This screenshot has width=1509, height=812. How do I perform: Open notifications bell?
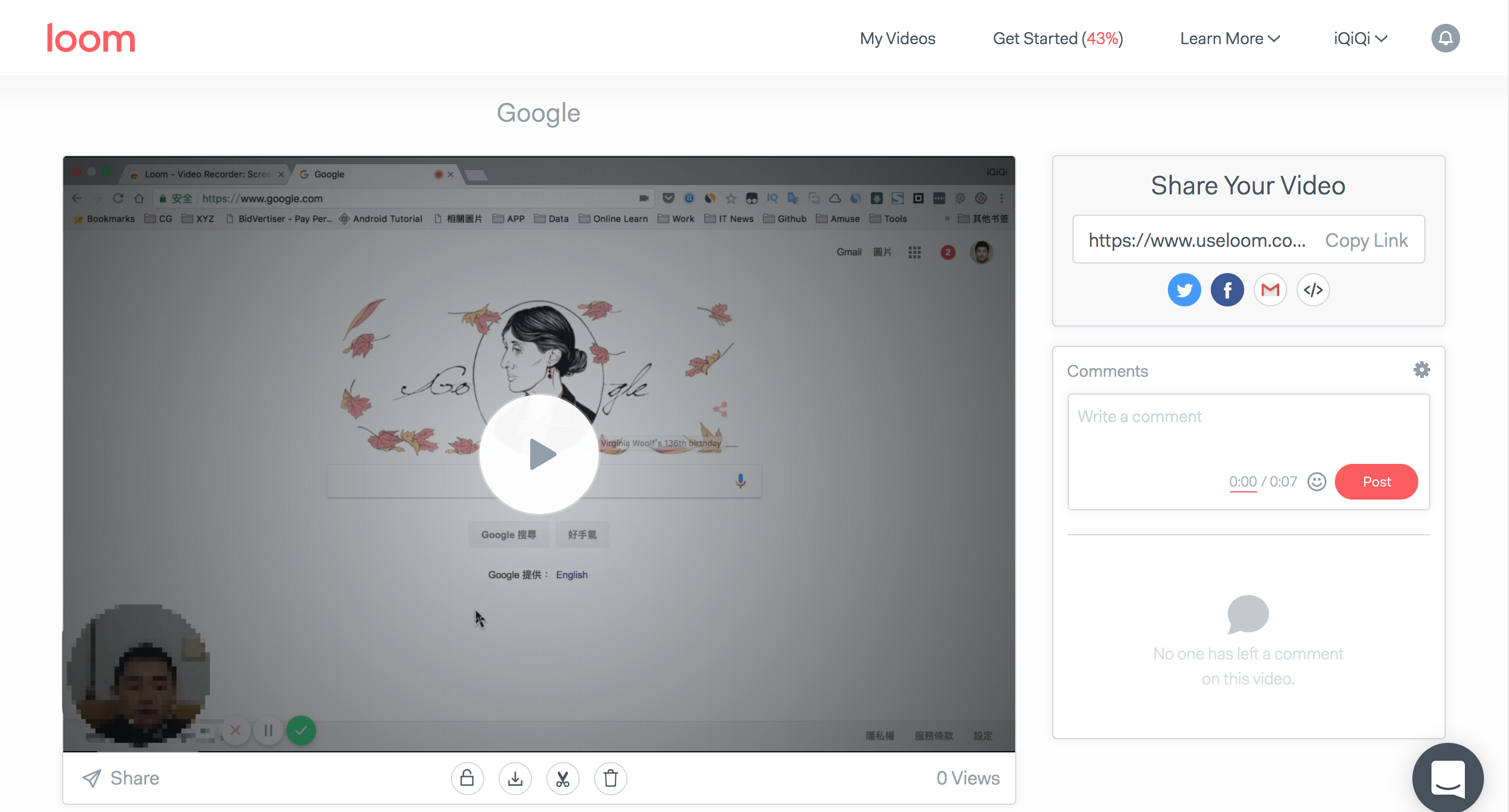tap(1445, 38)
